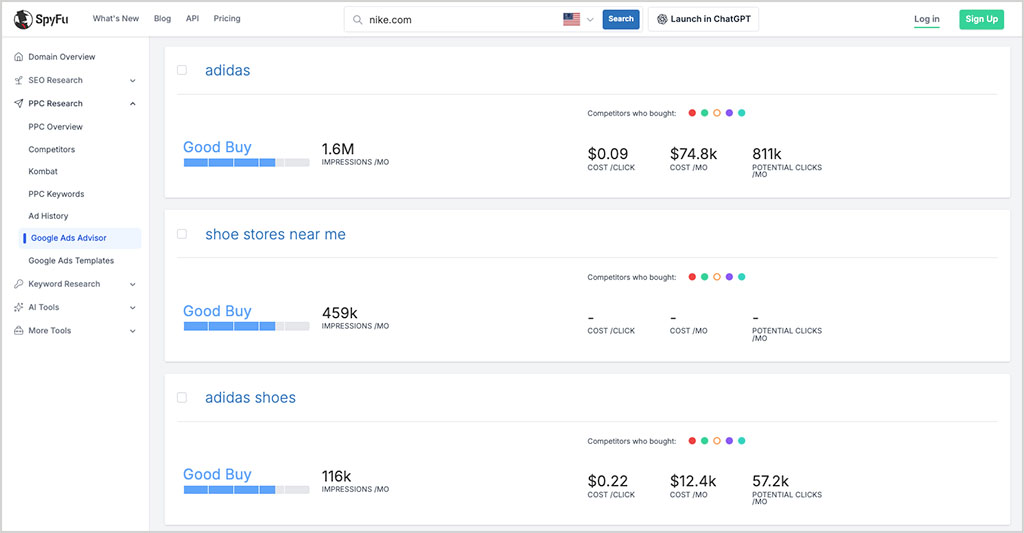This screenshot has height=533, width=1024.
Task: Click the 1.6M impressions value
Action: point(338,149)
